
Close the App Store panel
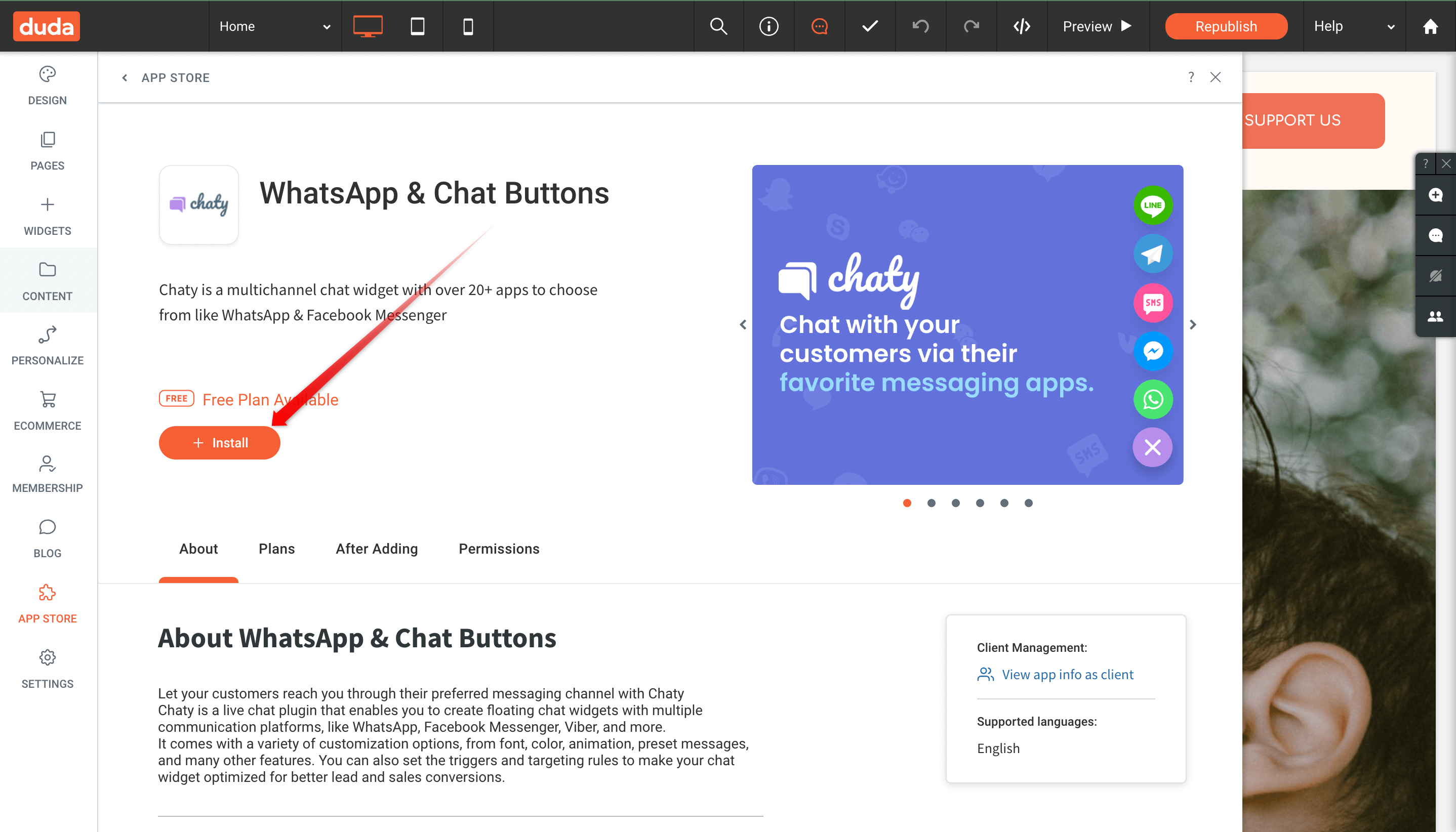coord(1216,77)
